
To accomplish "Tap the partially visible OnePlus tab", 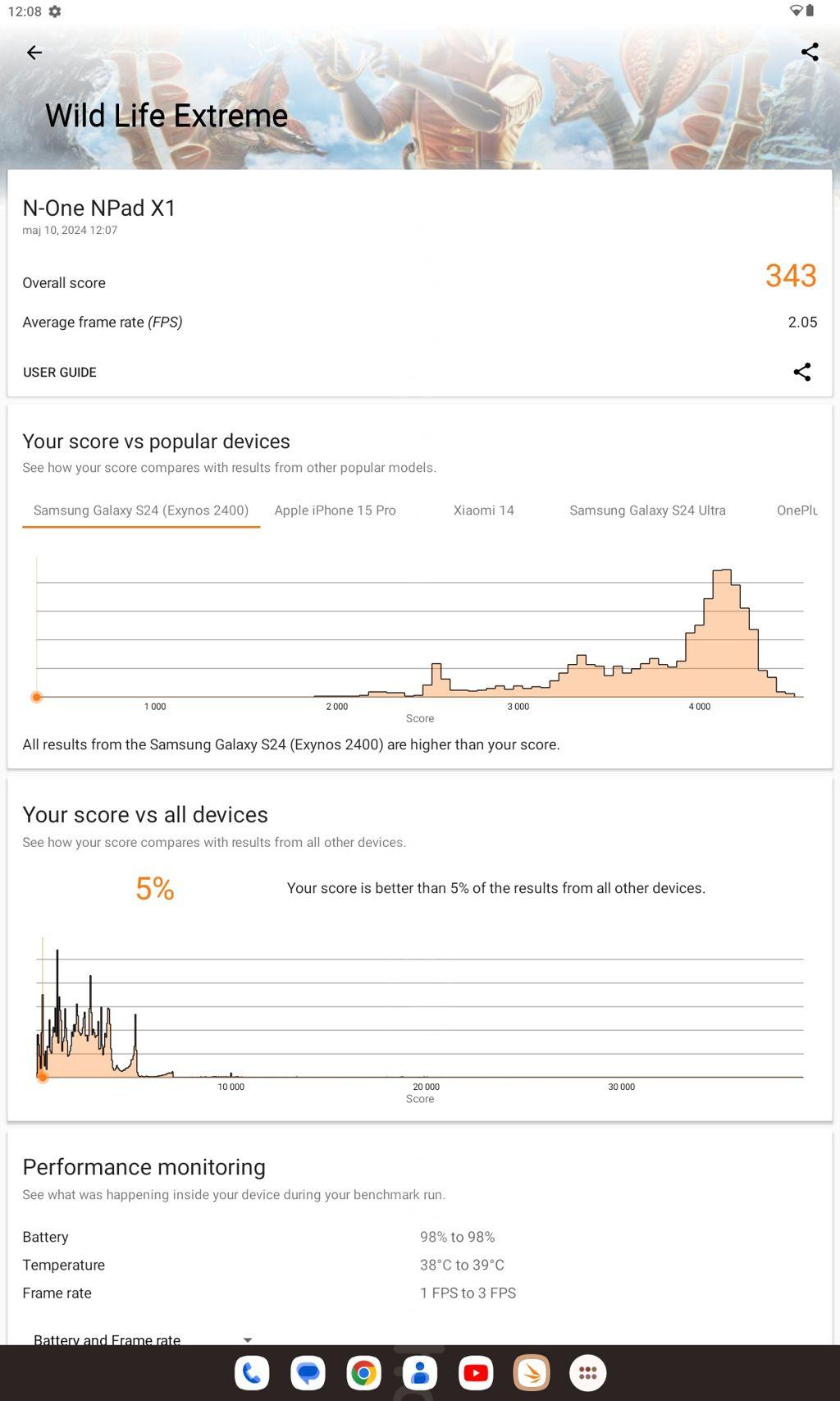I will coord(797,510).
